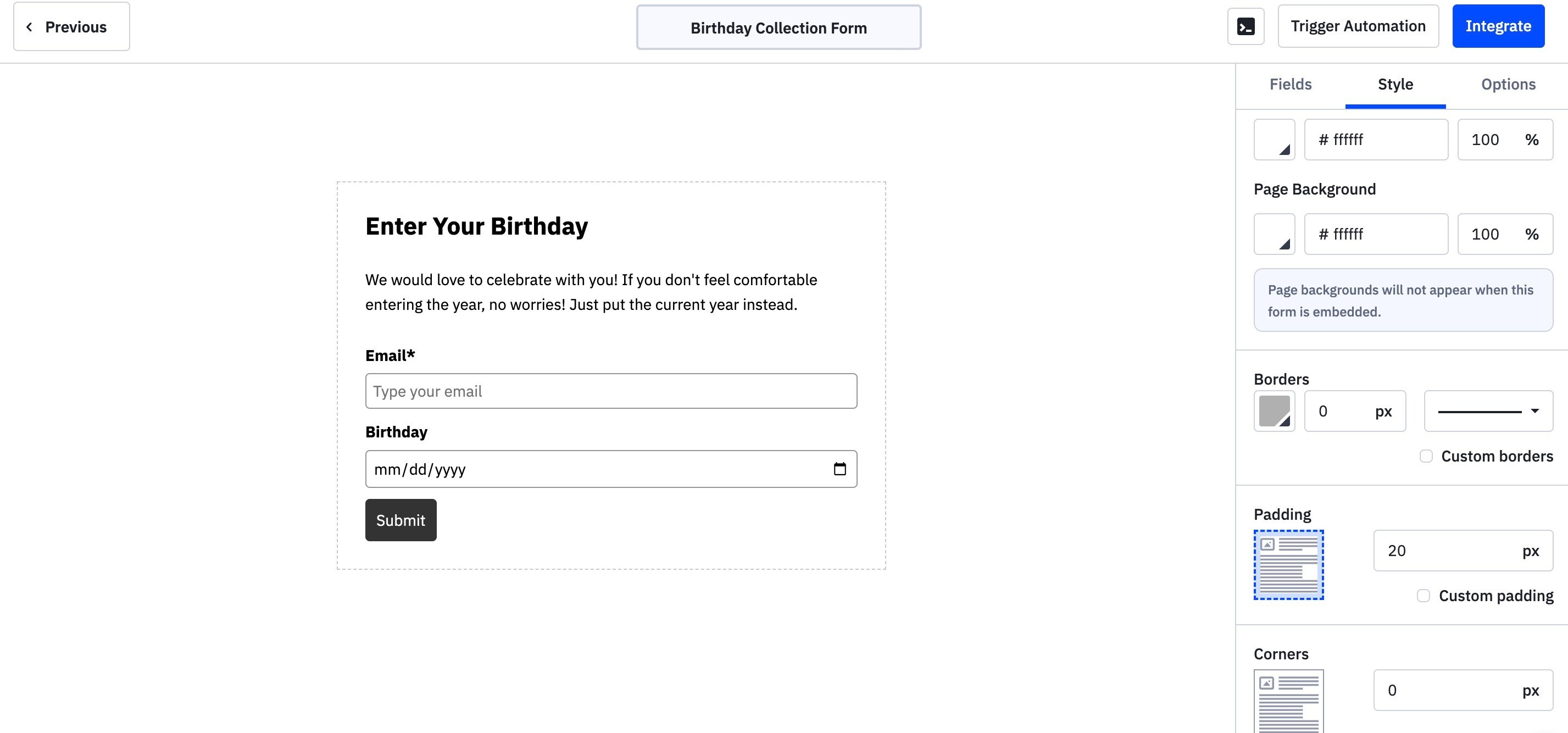Switch to the Fields tab
This screenshot has width=1568, height=733.
pyautogui.click(x=1291, y=85)
